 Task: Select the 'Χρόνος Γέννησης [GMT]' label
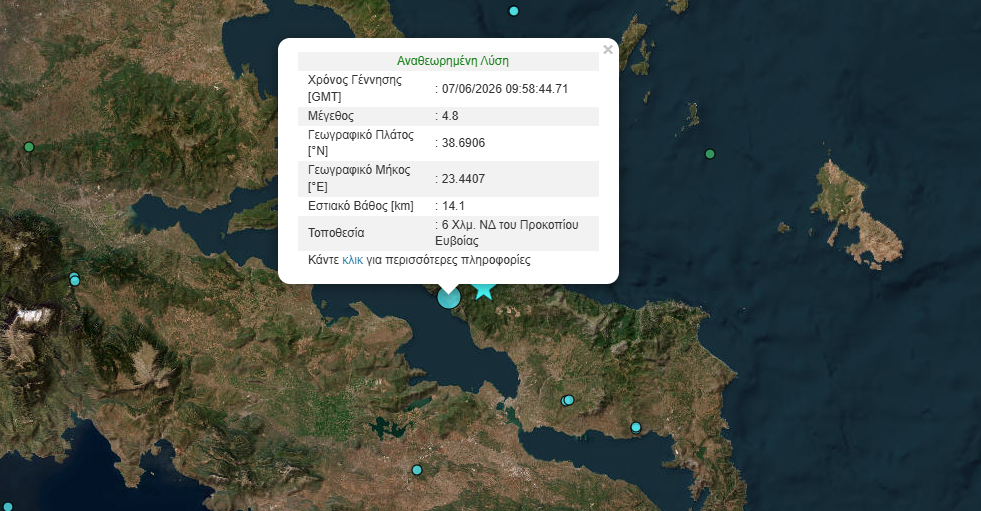coord(355,88)
